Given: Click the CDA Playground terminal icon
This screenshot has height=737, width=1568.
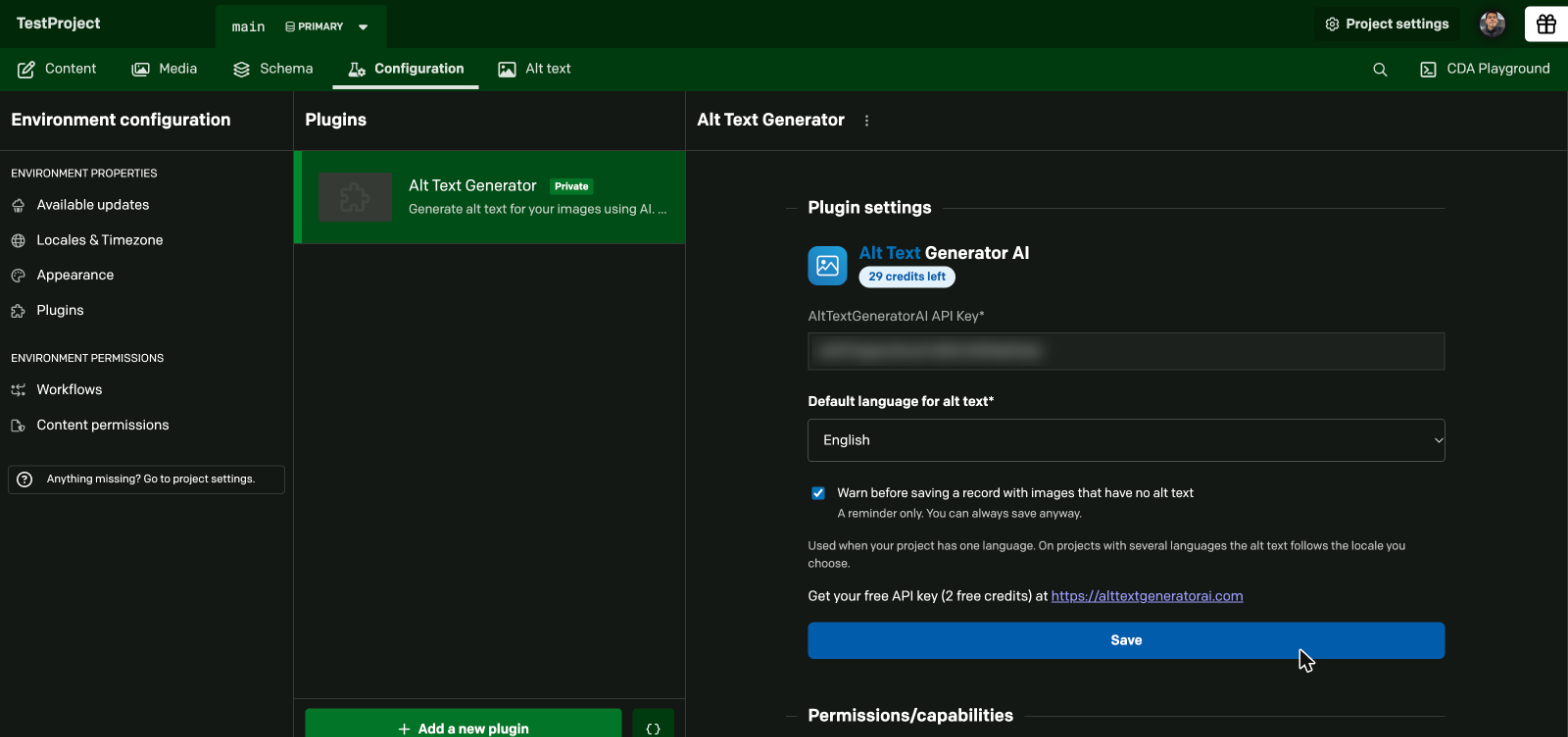Looking at the screenshot, I should click(x=1428, y=69).
